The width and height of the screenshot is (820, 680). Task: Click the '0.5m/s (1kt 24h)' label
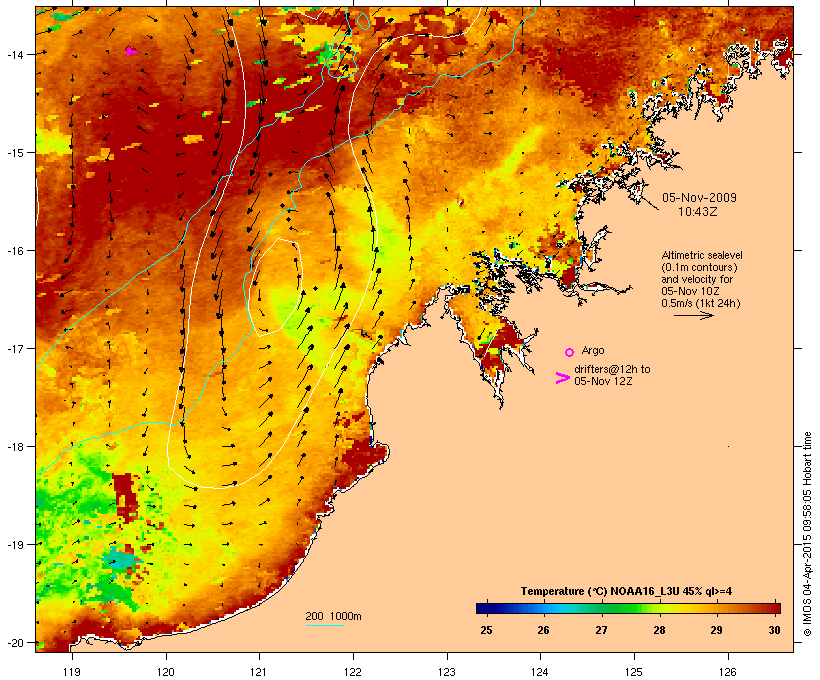coord(701,303)
